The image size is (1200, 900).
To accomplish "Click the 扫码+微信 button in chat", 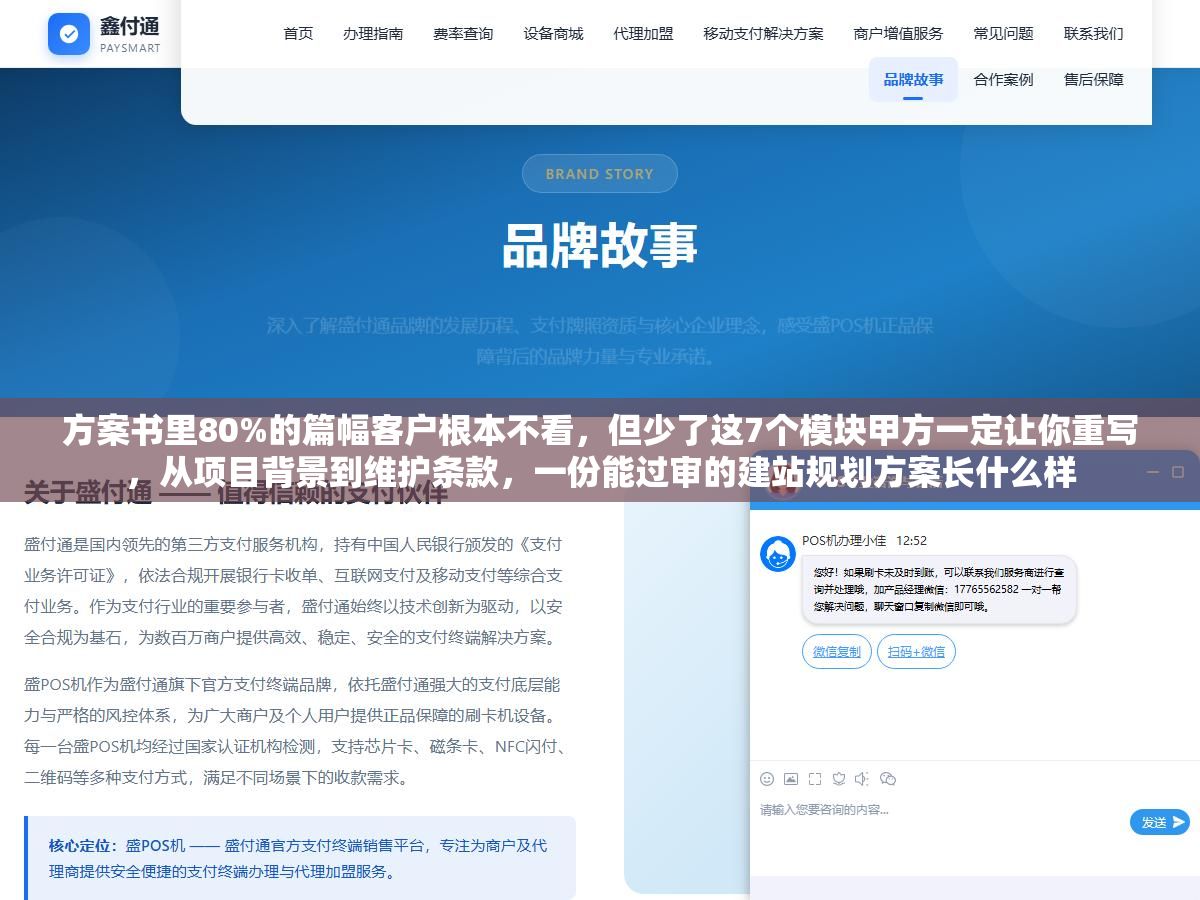I will tap(916, 652).
